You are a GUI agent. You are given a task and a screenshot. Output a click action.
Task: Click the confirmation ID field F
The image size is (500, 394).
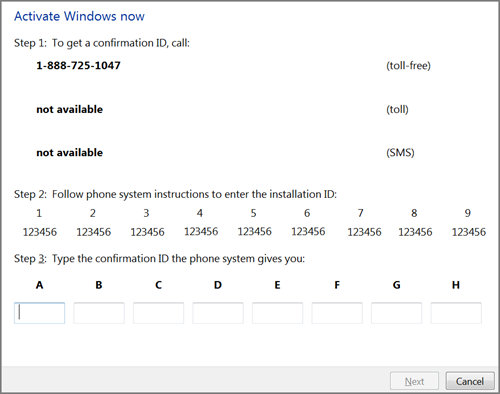pyautogui.click(x=337, y=313)
